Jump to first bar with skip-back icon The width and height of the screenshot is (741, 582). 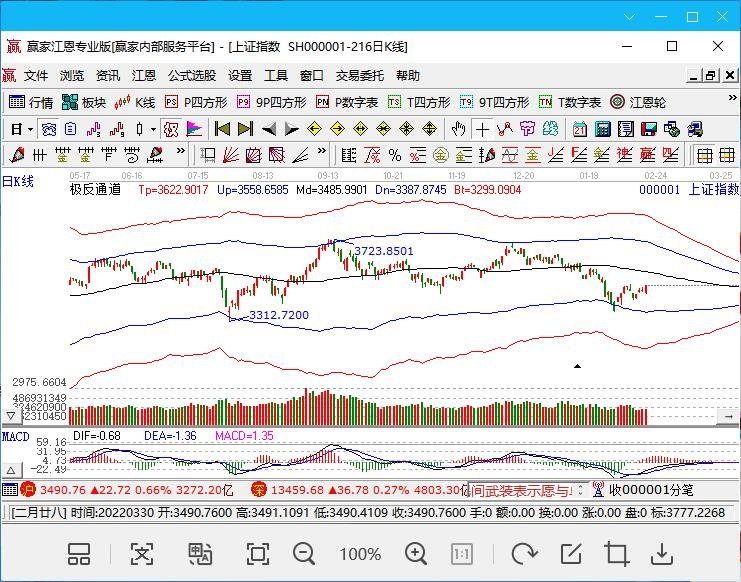point(222,129)
